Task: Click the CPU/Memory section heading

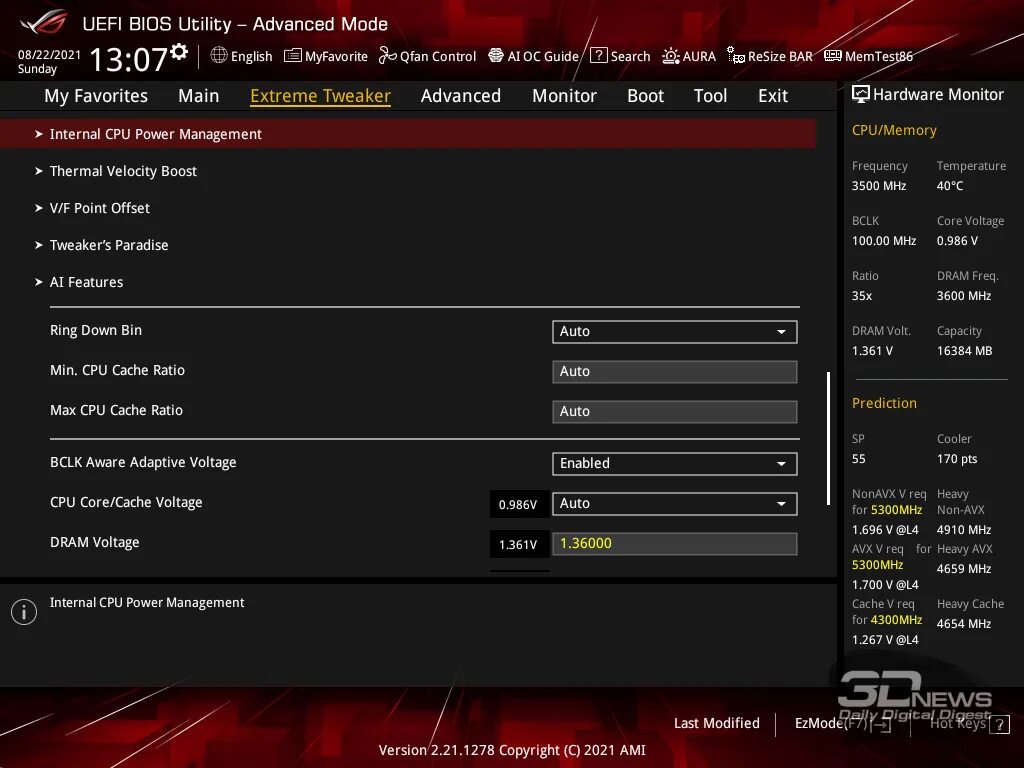Action: 894,131
